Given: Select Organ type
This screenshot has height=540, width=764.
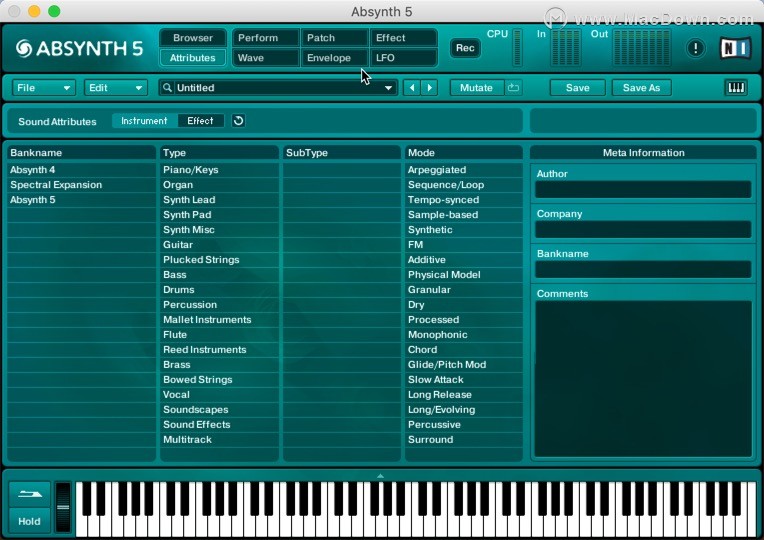Looking at the screenshot, I should pyautogui.click(x=219, y=185).
